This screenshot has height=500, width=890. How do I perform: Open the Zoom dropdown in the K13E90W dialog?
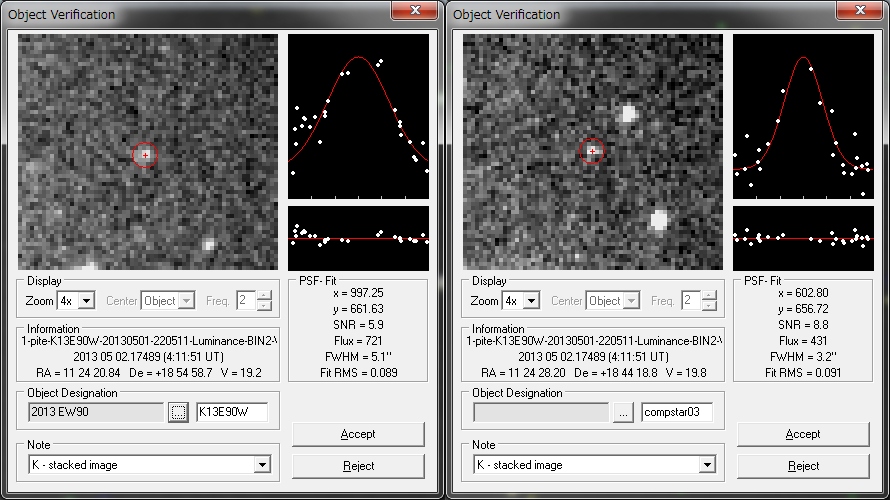86,301
